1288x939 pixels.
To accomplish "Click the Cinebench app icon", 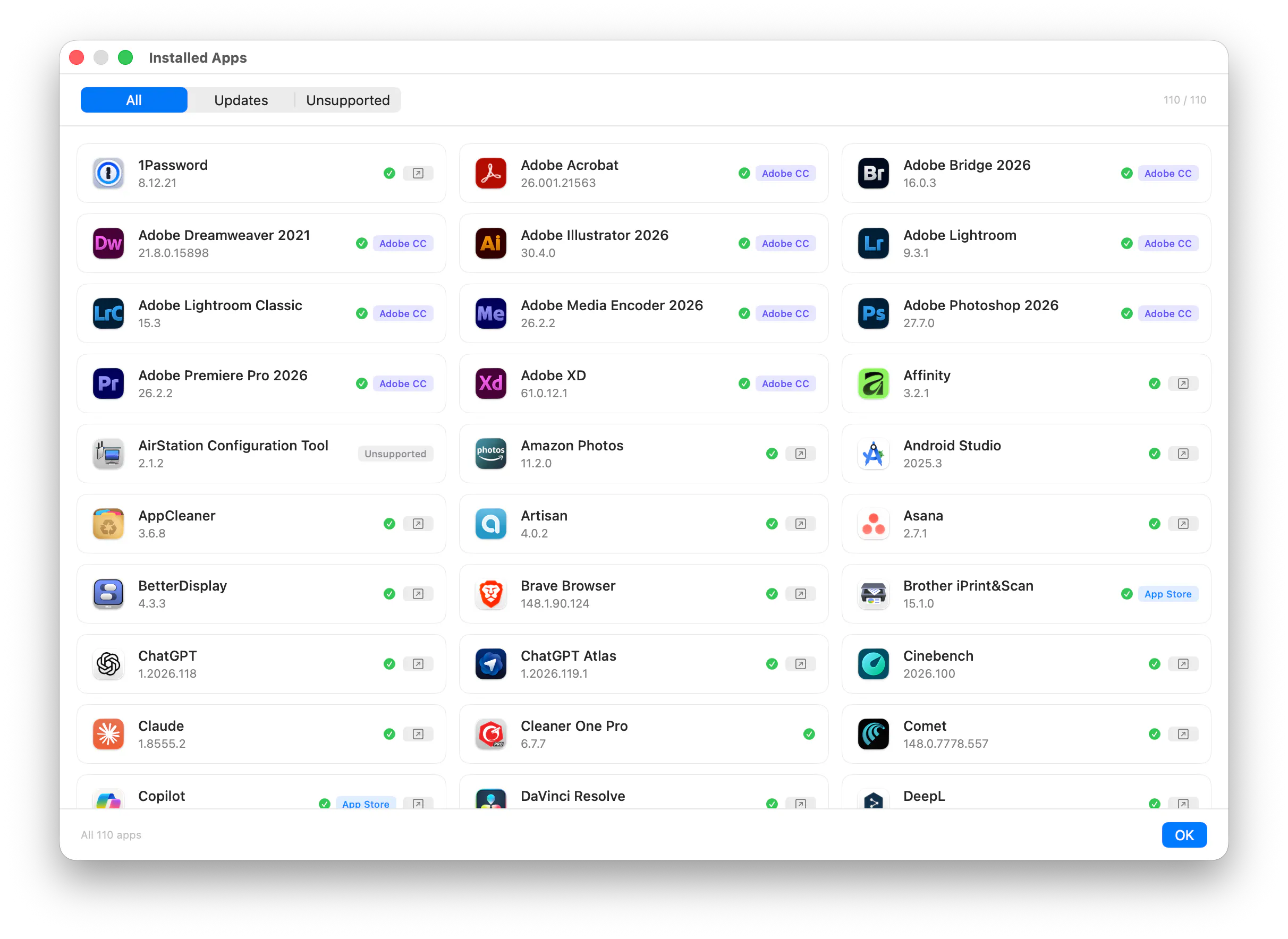I will pyautogui.click(x=874, y=664).
